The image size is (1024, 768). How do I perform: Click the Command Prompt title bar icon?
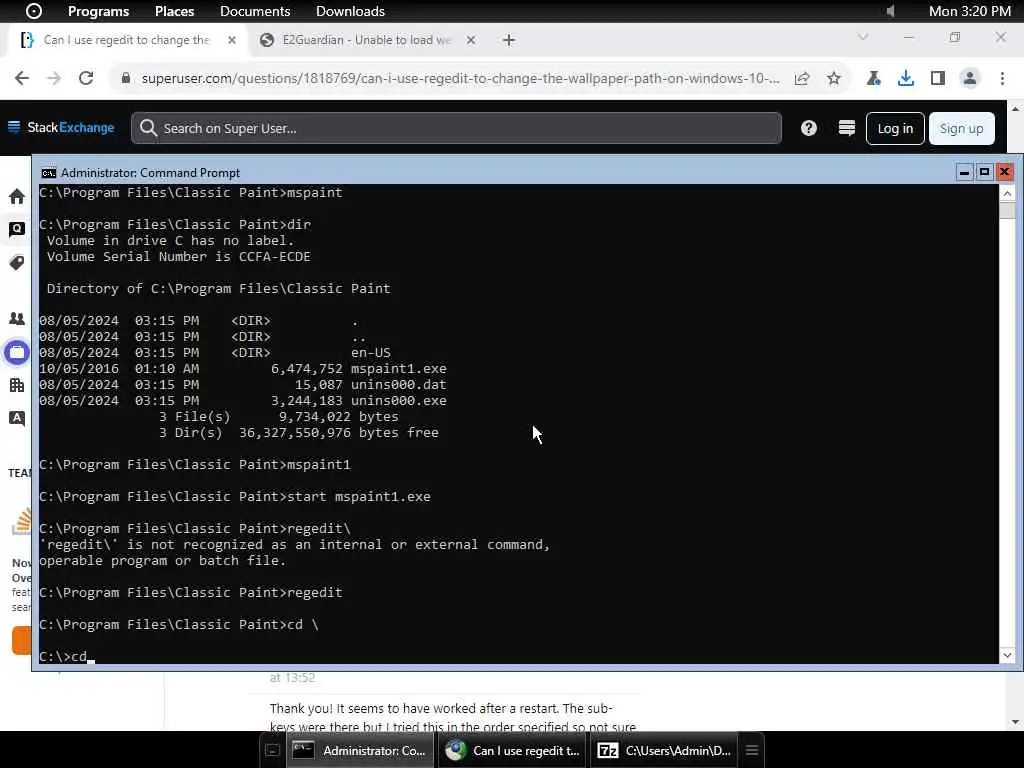click(48, 173)
